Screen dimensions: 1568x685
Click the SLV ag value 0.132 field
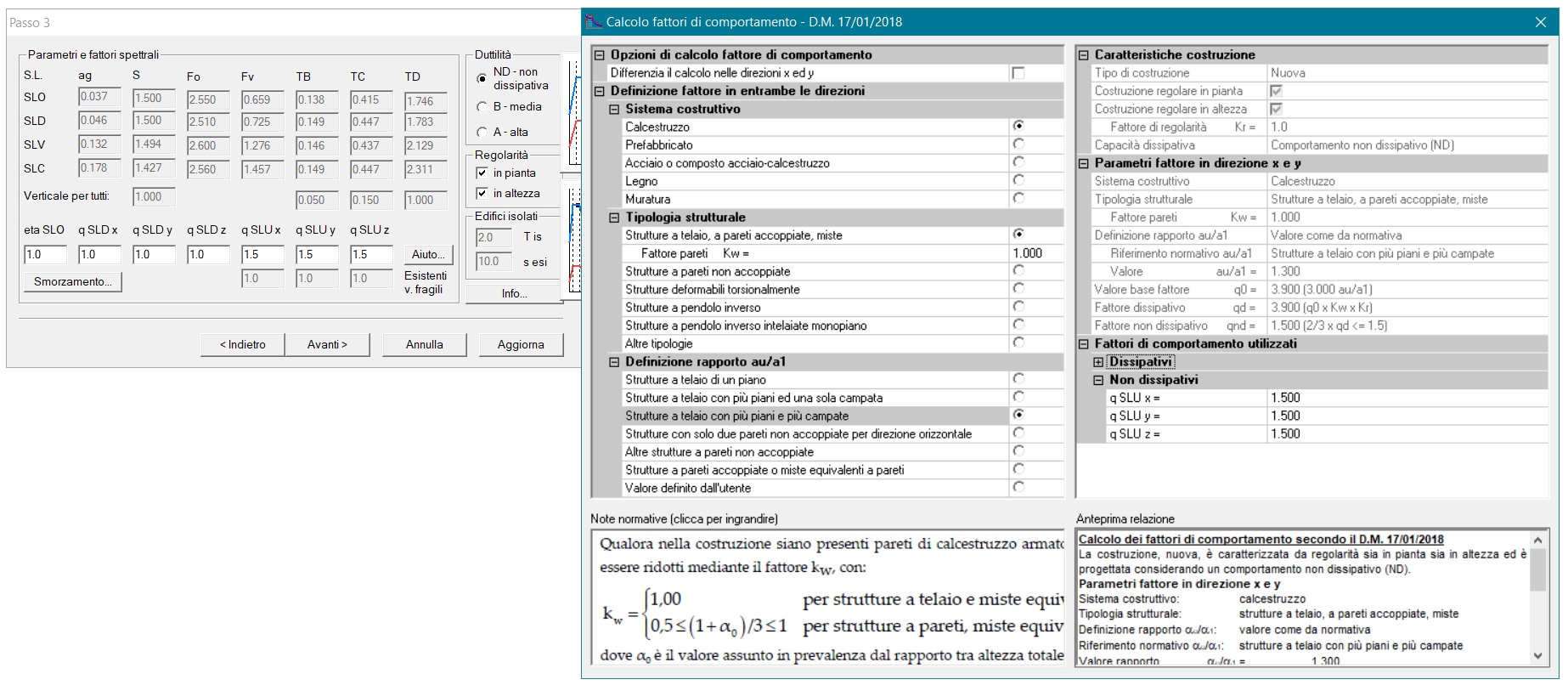(x=99, y=144)
